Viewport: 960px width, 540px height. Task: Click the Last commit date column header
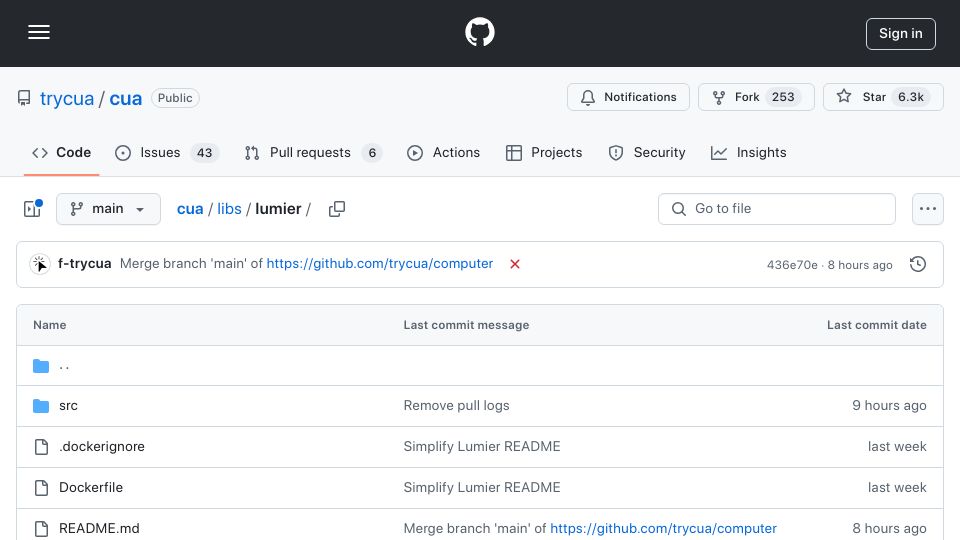(877, 325)
